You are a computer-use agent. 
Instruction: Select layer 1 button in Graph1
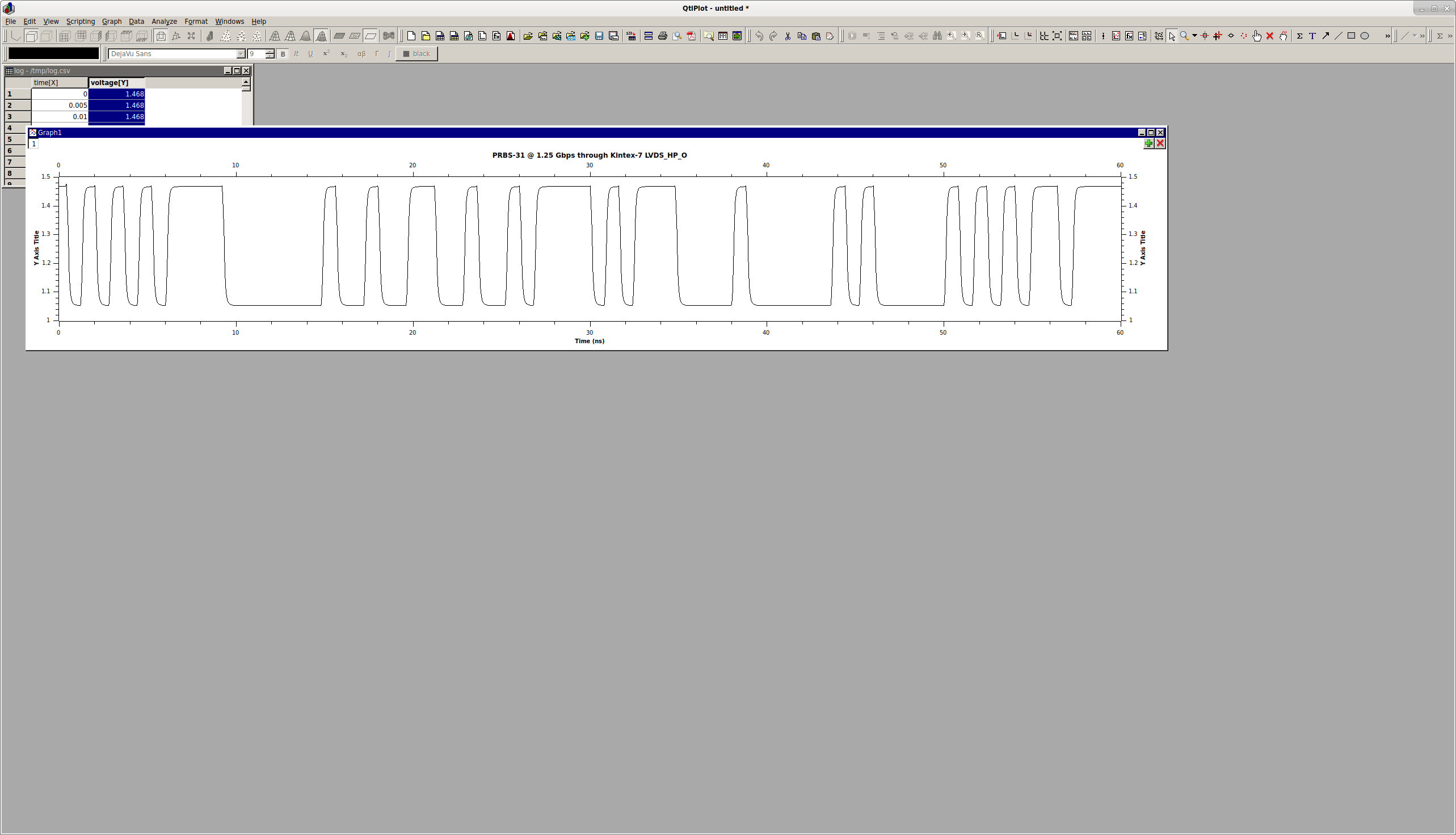click(34, 144)
